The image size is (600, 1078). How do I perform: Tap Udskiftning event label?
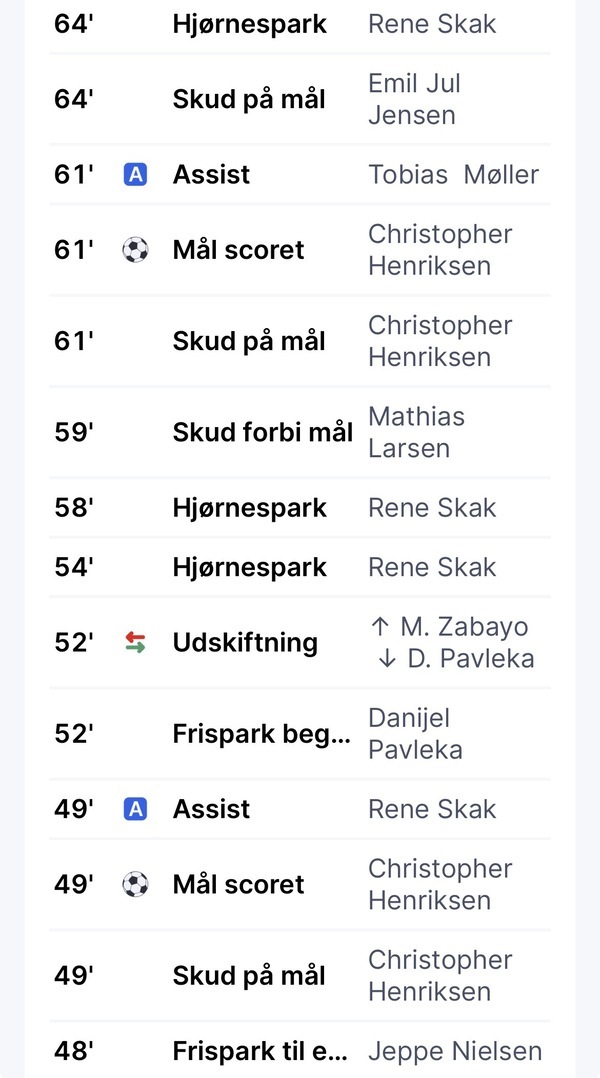tap(245, 643)
